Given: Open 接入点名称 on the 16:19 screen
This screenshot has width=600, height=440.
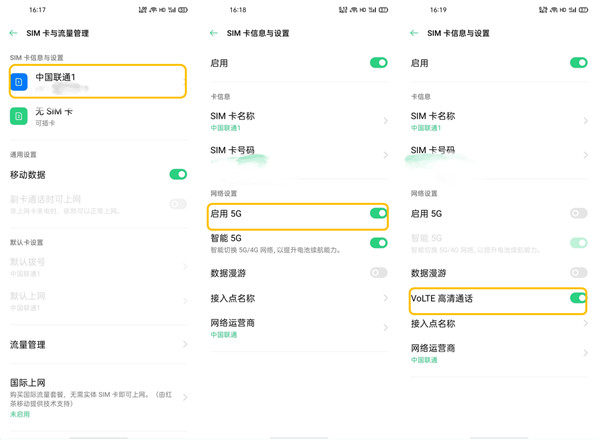Looking at the screenshot, I should (x=497, y=324).
